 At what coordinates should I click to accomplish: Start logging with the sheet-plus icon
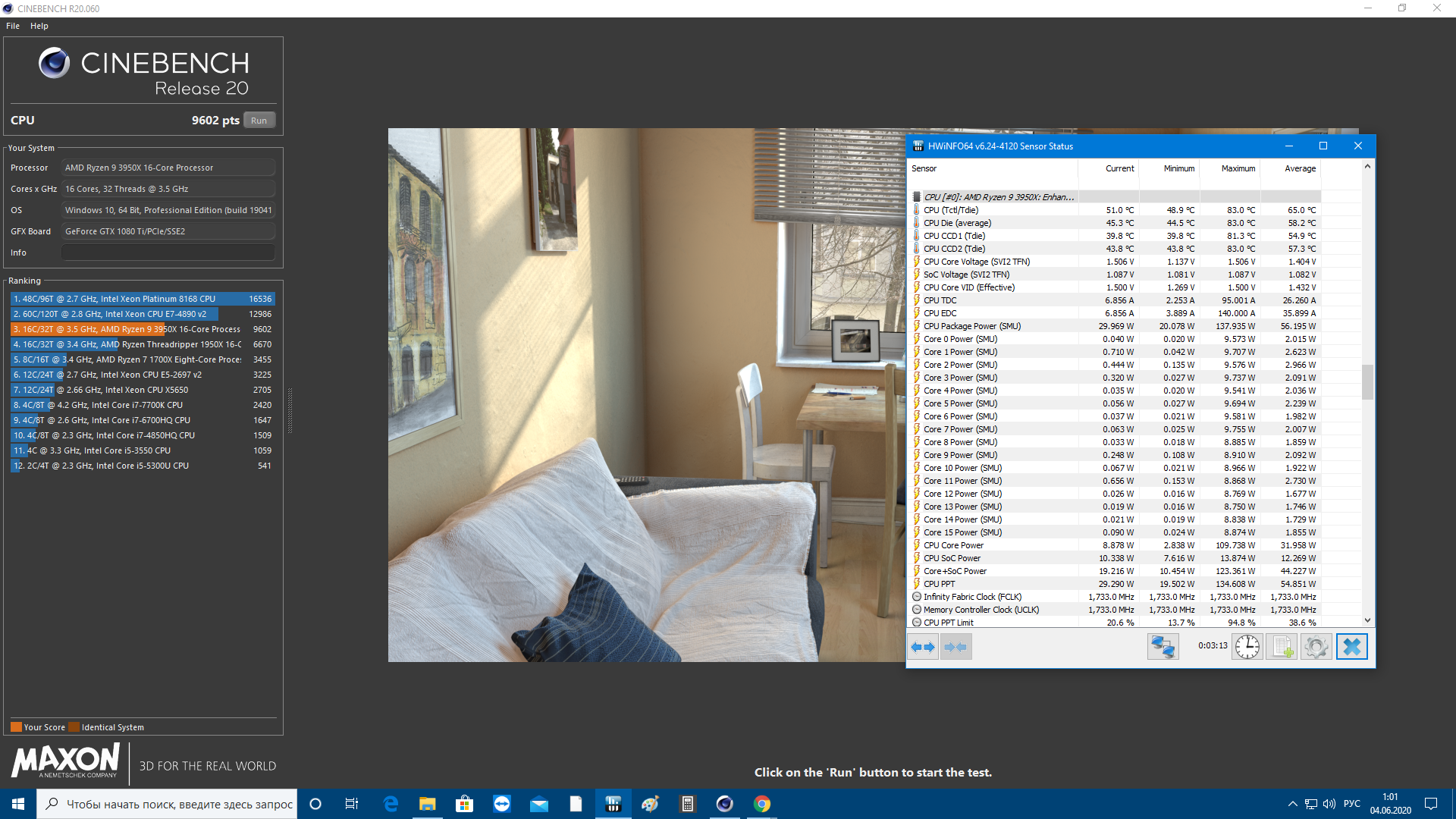pyautogui.click(x=1282, y=647)
